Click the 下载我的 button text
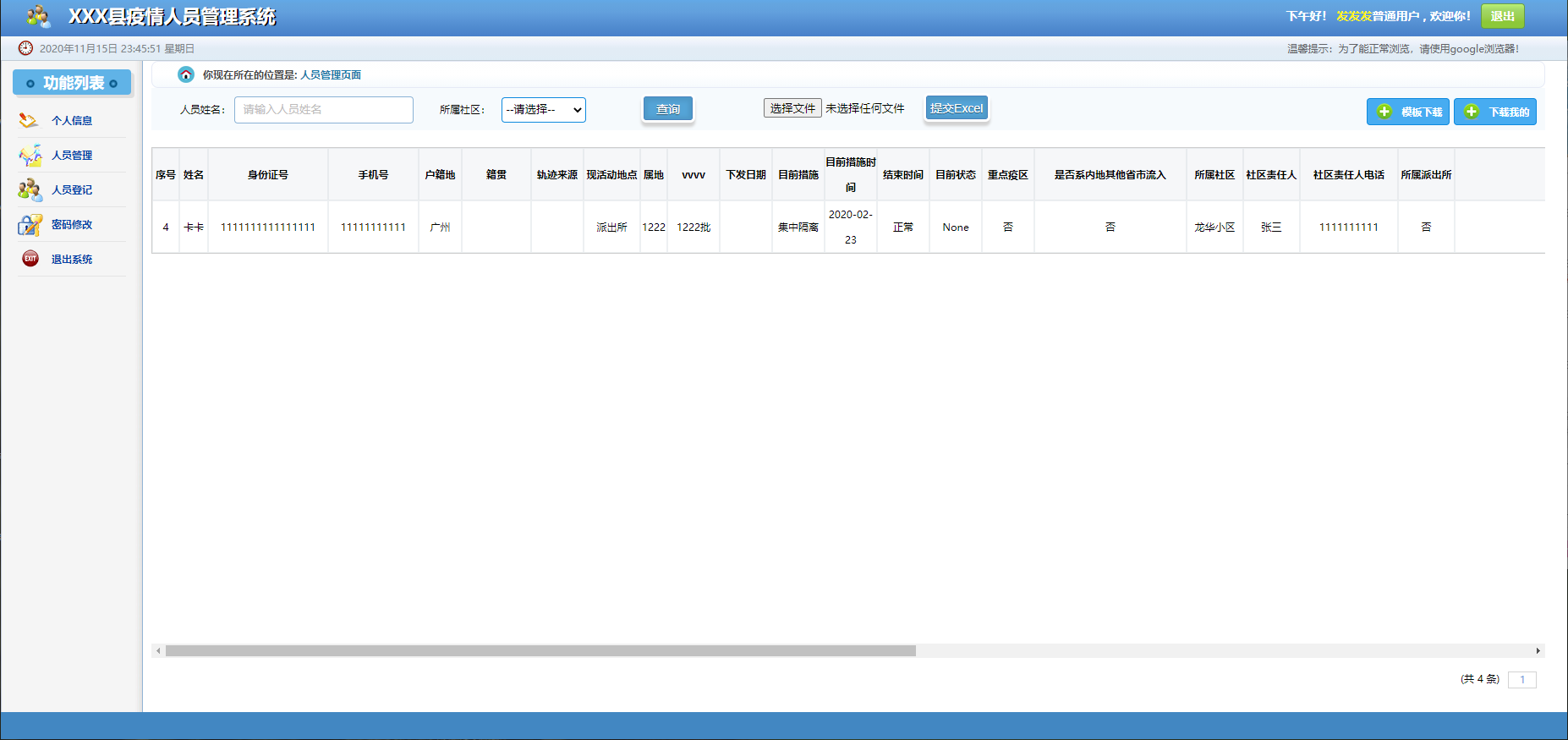1568x740 pixels. click(1509, 112)
